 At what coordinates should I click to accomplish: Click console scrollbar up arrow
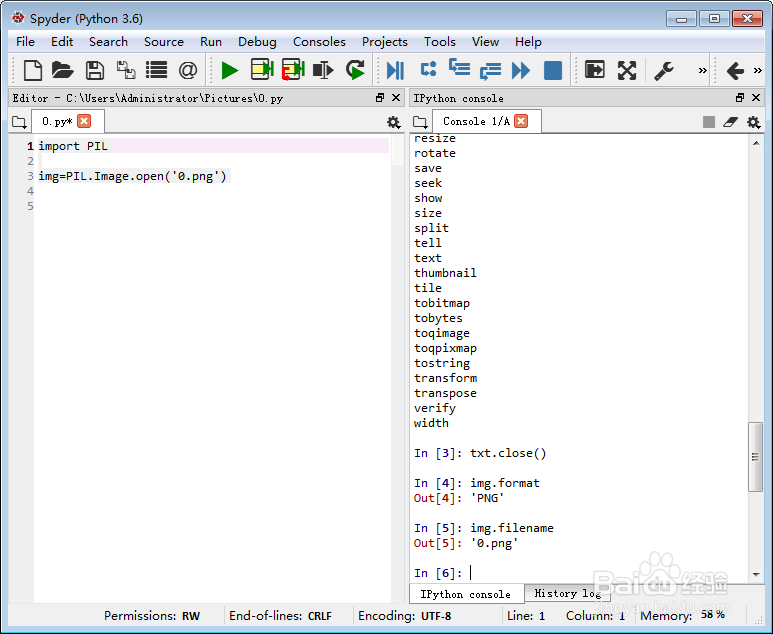coord(756,143)
